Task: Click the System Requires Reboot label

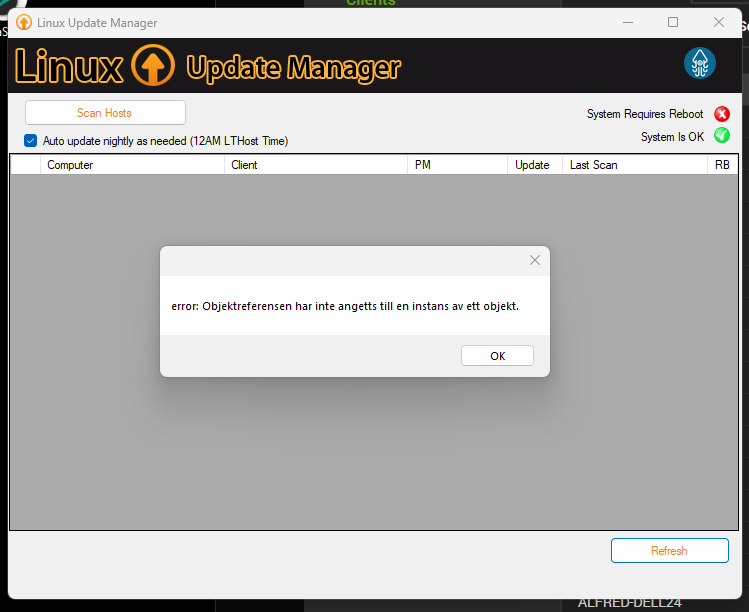Action: coord(645,114)
